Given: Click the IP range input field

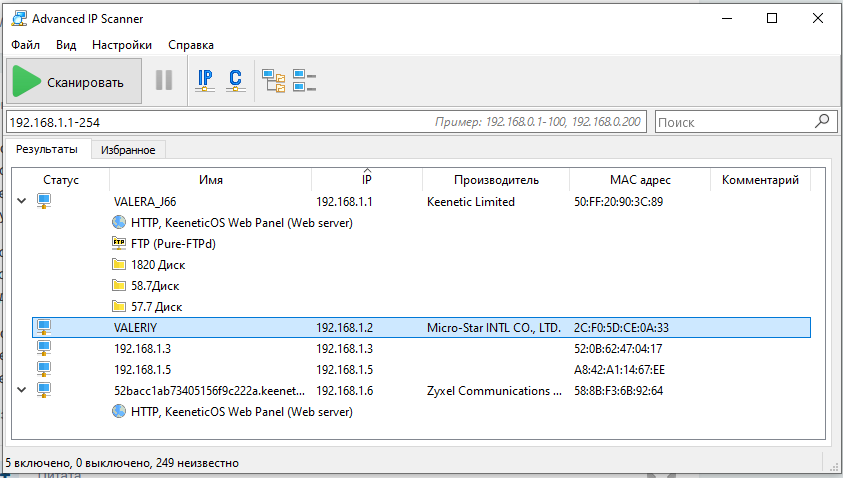Looking at the screenshot, I should pyautogui.click(x=328, y=122).
